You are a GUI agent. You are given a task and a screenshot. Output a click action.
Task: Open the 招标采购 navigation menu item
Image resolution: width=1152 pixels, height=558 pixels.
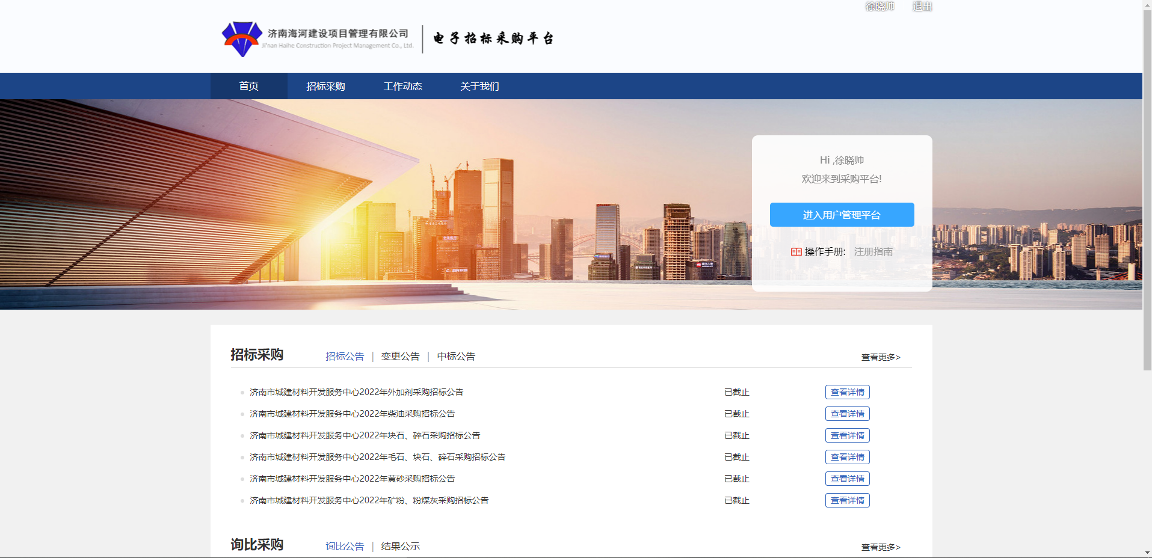326,87
